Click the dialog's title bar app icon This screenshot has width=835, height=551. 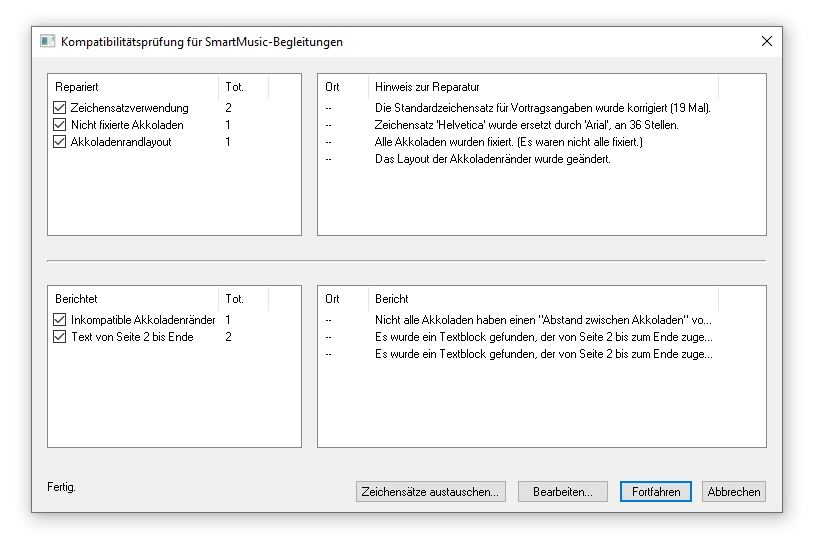click(47, 42)
